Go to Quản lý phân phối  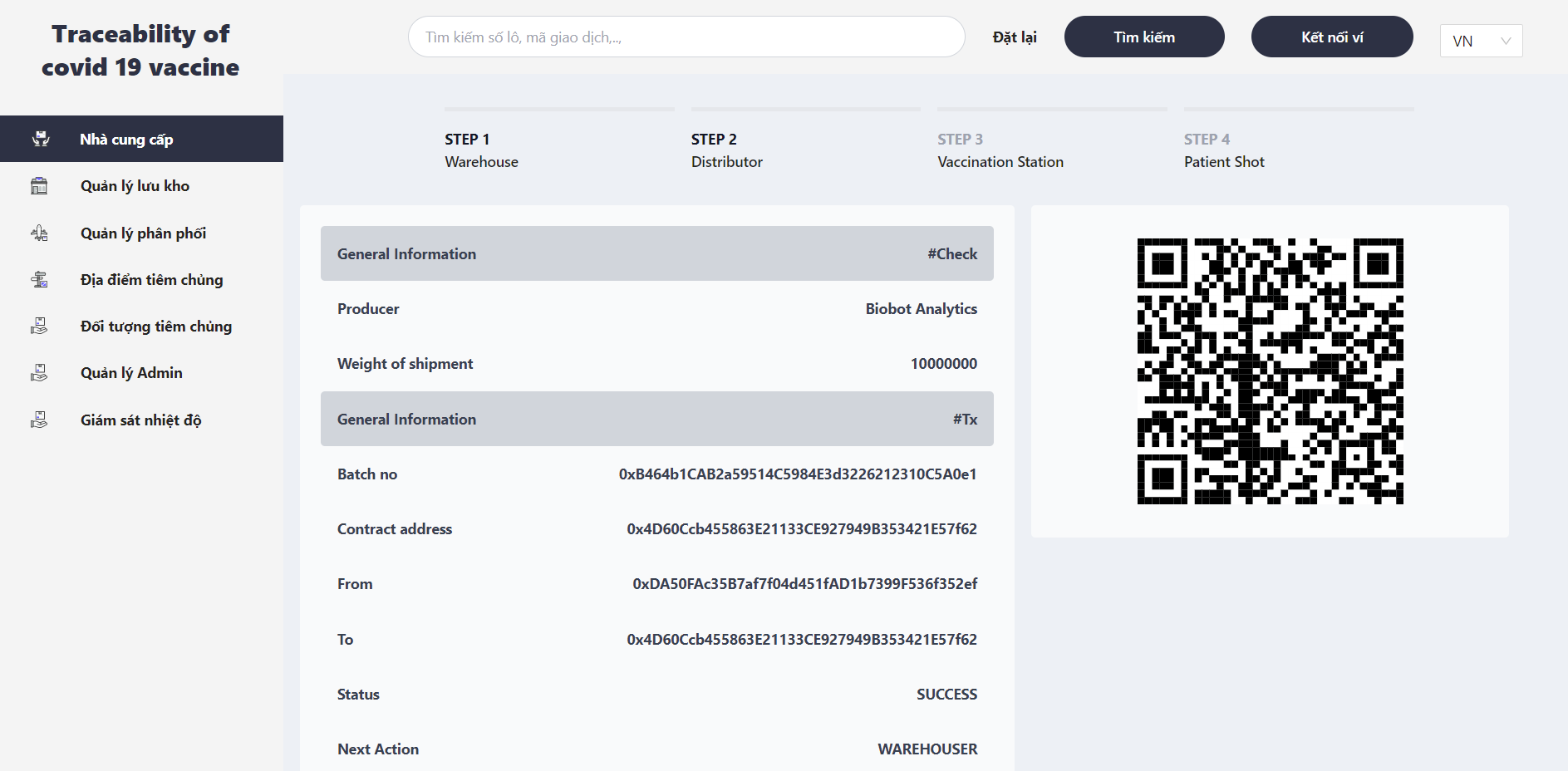tap(141, 233)
